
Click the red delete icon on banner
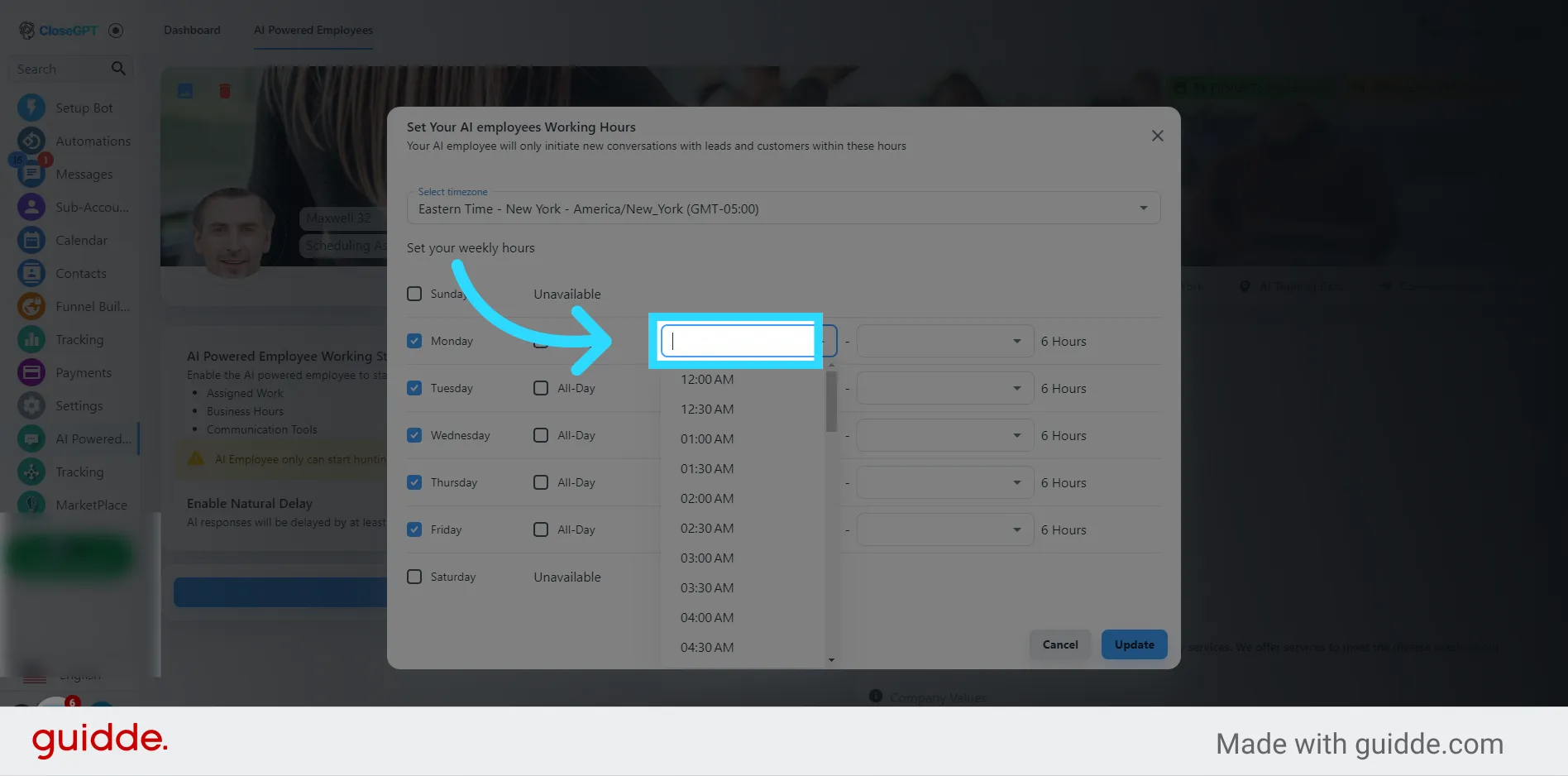224,90
